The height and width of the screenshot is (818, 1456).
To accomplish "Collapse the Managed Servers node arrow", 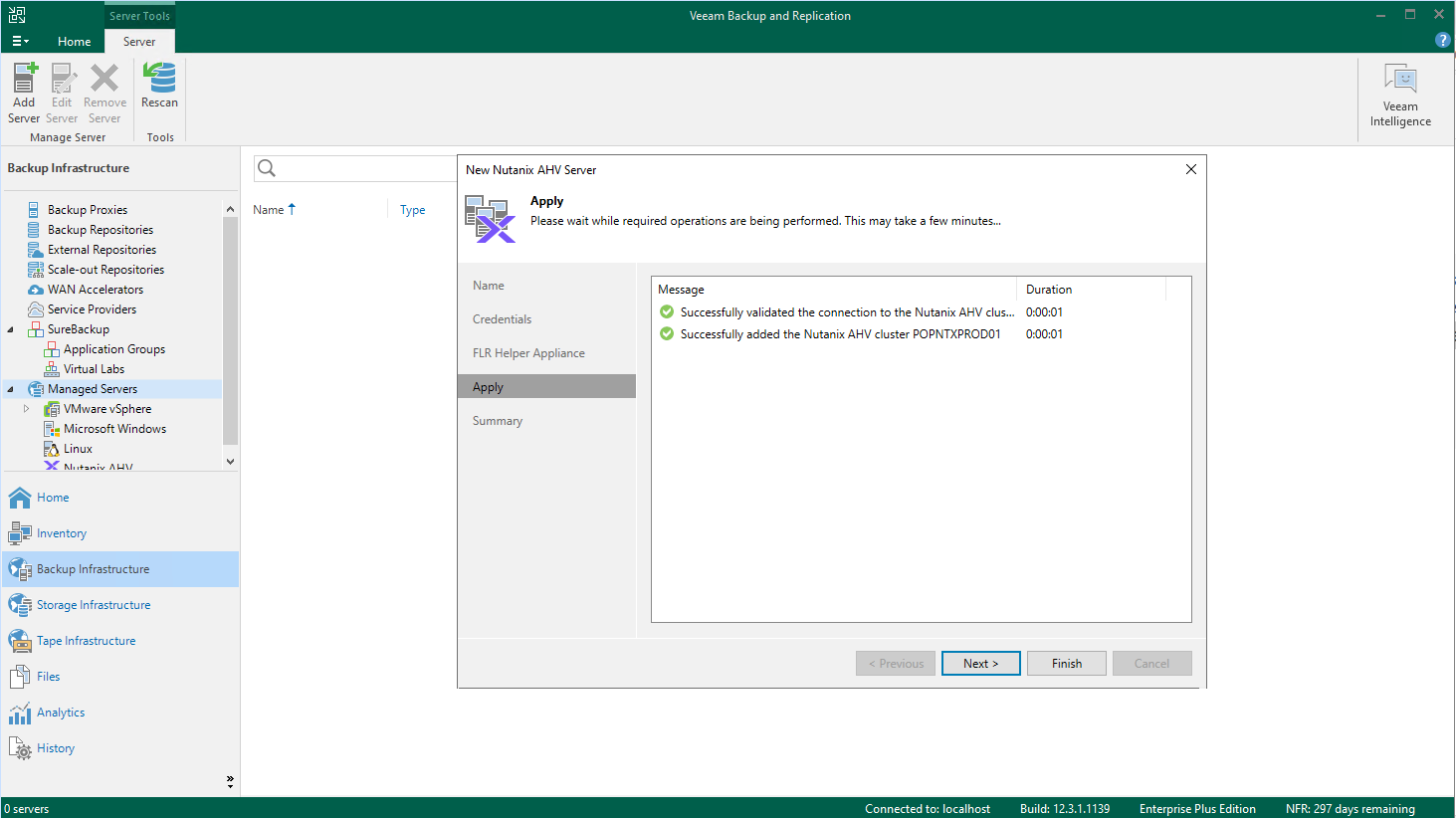I will point(11,389).
